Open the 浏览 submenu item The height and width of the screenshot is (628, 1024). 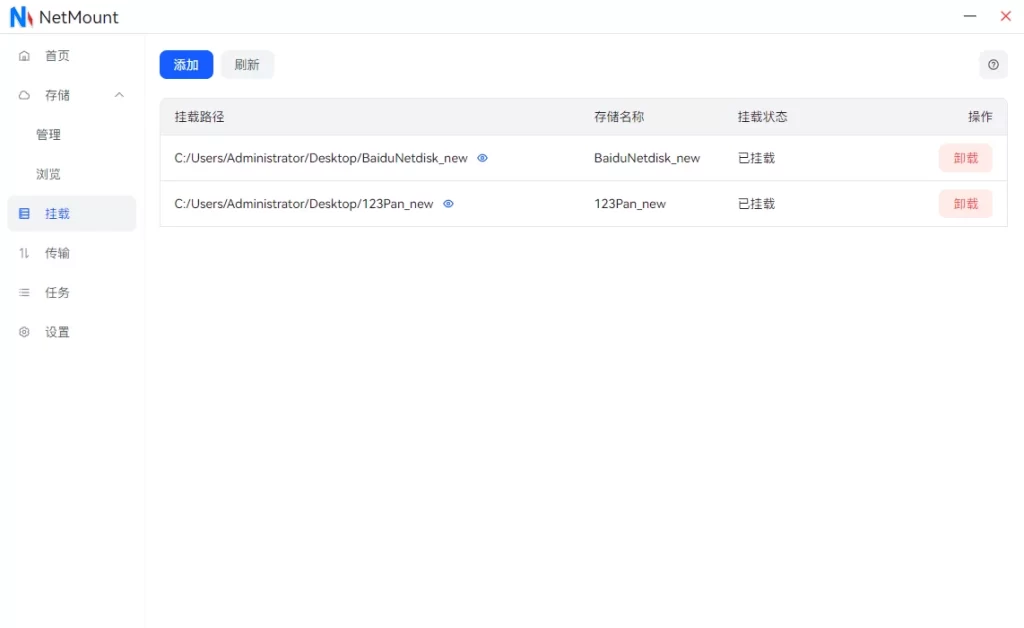(48, 174)
